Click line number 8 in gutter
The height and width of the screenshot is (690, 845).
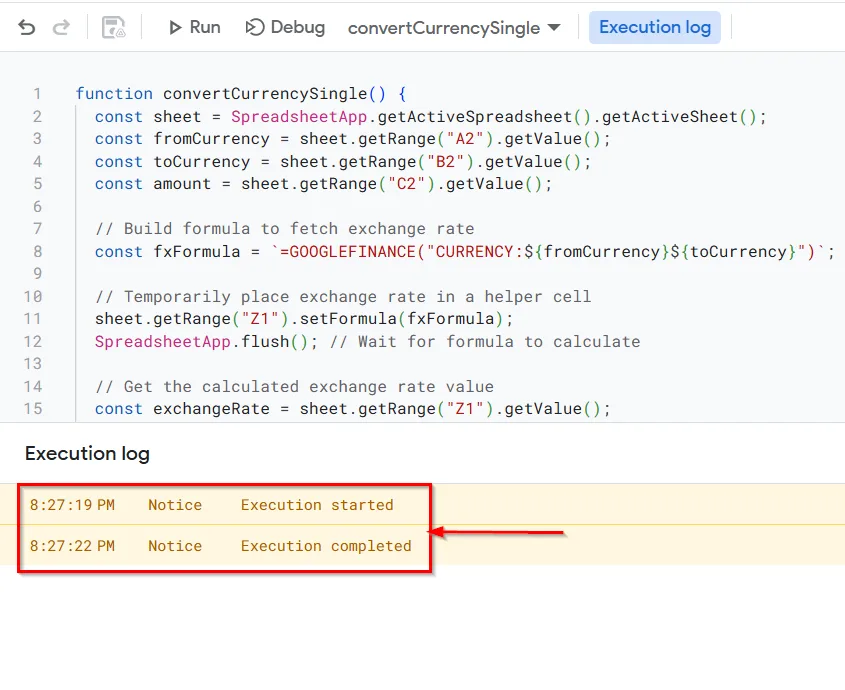[x=37, y=252]
